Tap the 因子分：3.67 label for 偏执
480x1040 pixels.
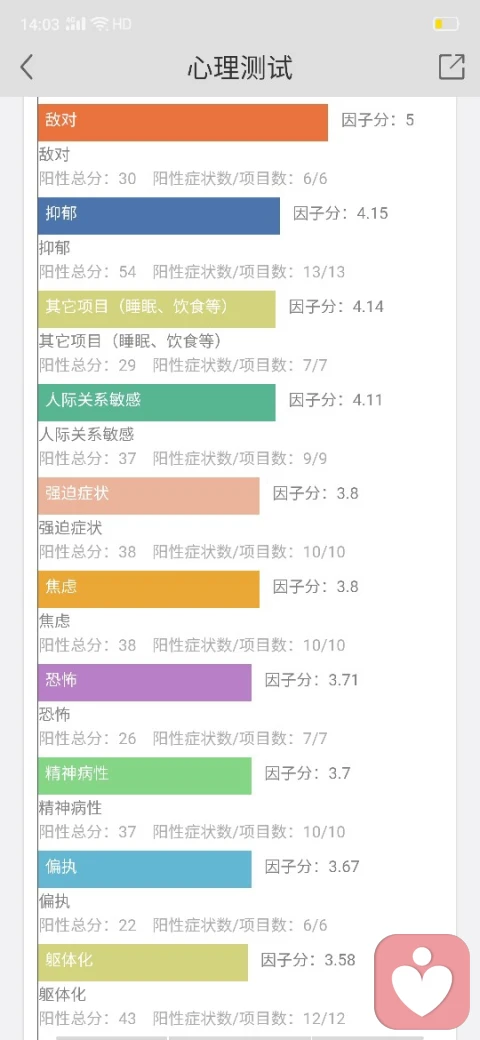[x=312, y=867]
